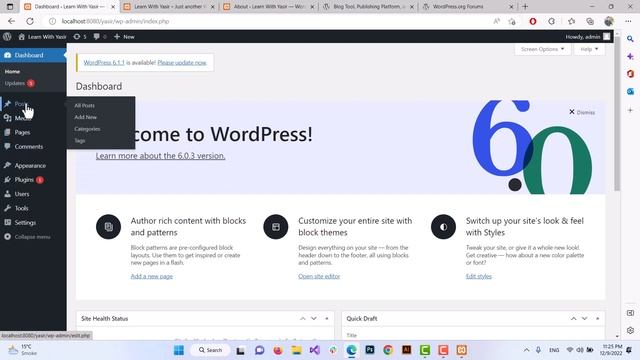Open the Tools menu in sidebar
Image resolution: width=640 pixels, height=360 pixels.
21,208
